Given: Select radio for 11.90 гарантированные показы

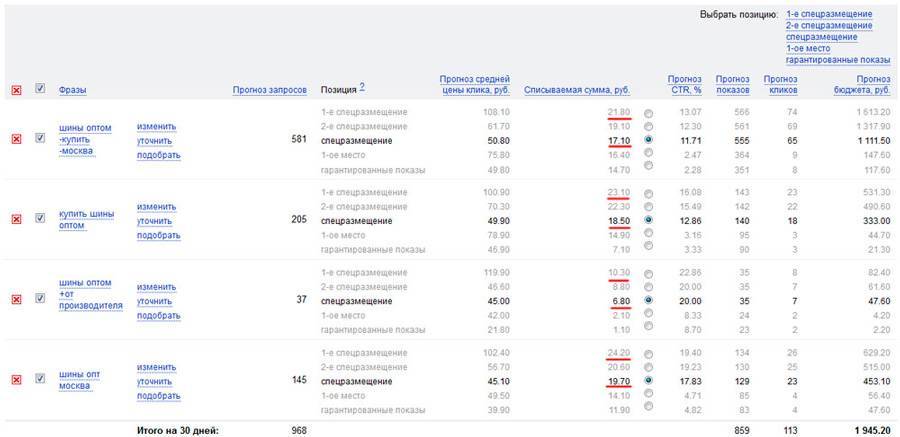Looking at the screenshot, I should (649, 407).
